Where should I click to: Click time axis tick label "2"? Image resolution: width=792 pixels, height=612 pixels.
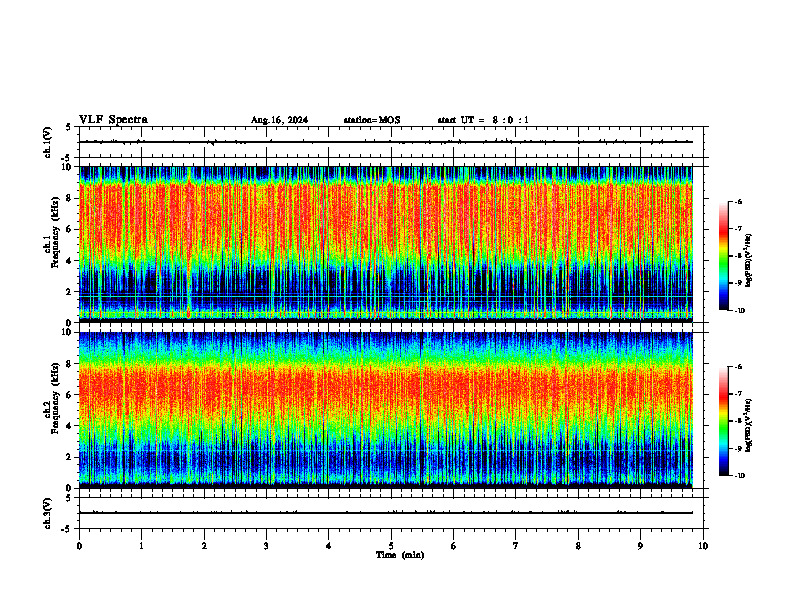point(204,546)
